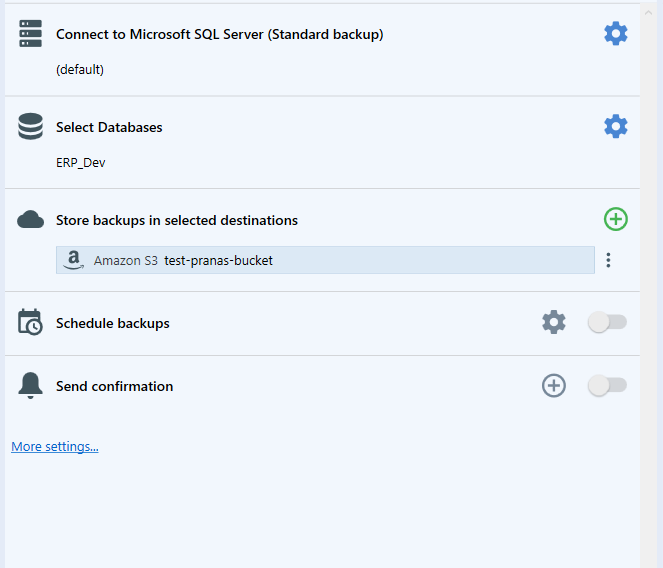Select the Amazon S3 test-pranas-bucket destination
663x568 pixels.
click(325, 260)
